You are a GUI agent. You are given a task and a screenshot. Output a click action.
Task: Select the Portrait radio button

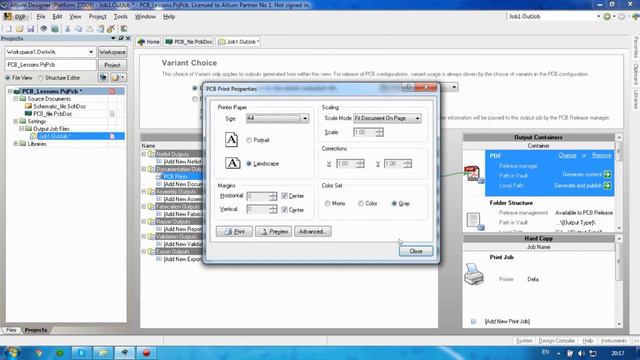click(x=249, y=140)
